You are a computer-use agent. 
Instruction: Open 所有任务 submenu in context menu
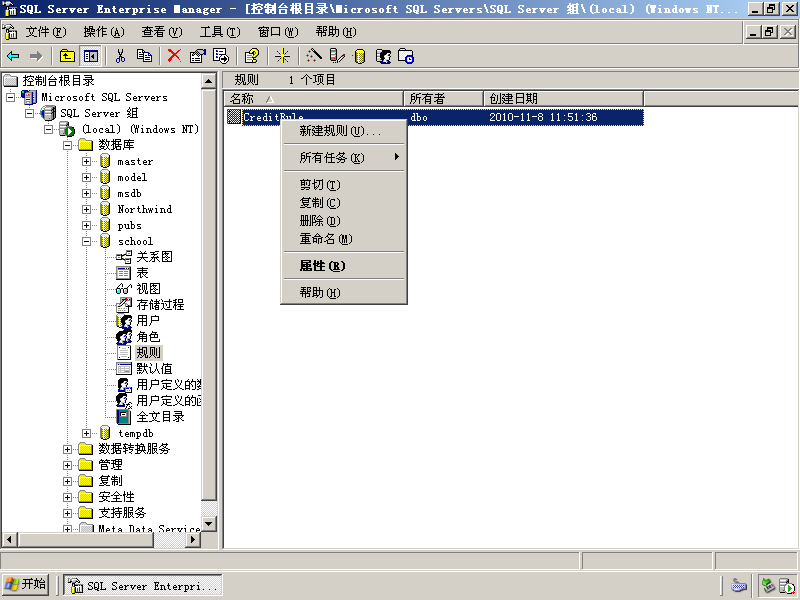tap(343, 158)
